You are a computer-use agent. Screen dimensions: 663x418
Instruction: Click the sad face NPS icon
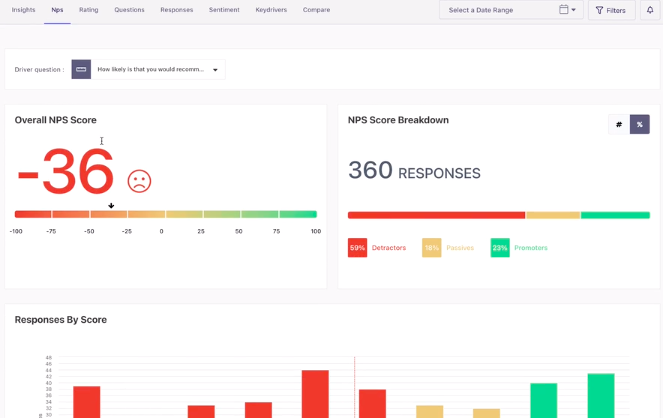[x=139, y=181]
